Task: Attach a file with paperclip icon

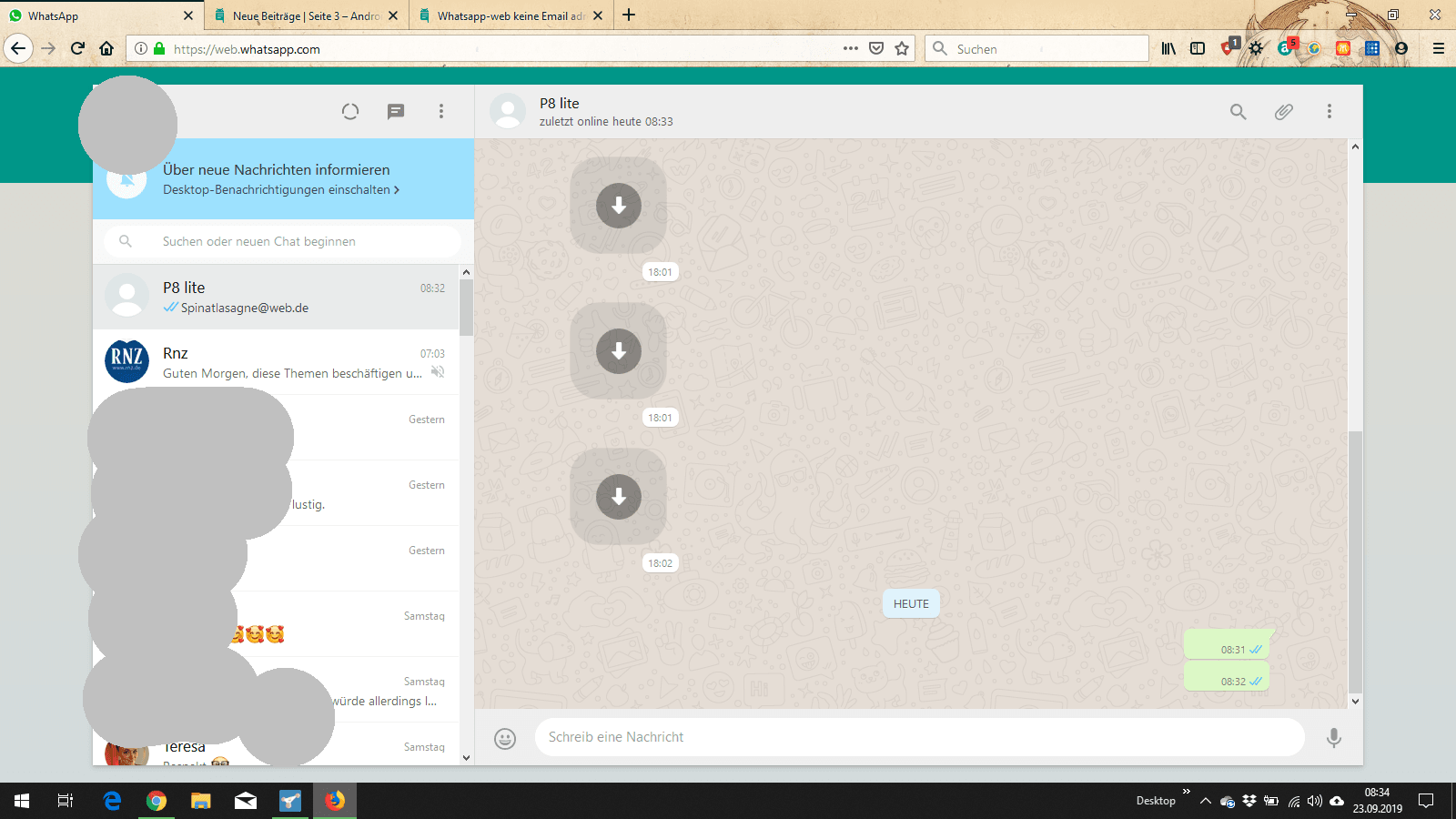Action: pos(1284,112)
